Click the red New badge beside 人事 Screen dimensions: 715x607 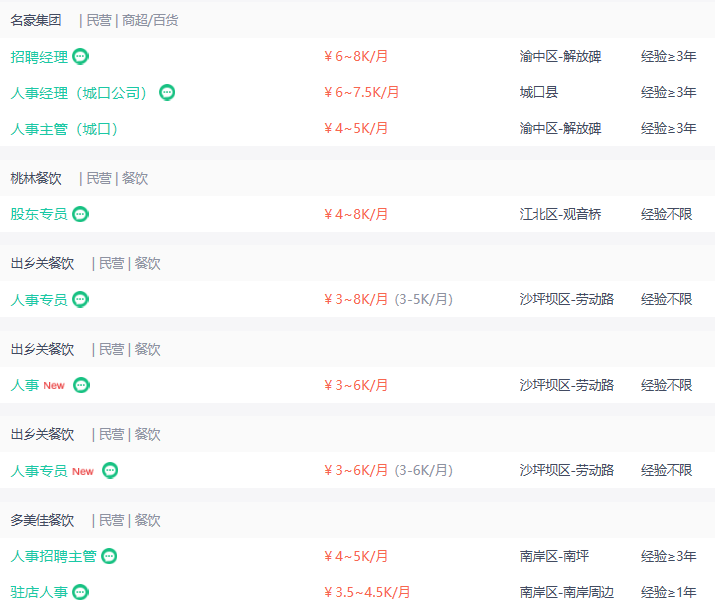tap(54, 386)
